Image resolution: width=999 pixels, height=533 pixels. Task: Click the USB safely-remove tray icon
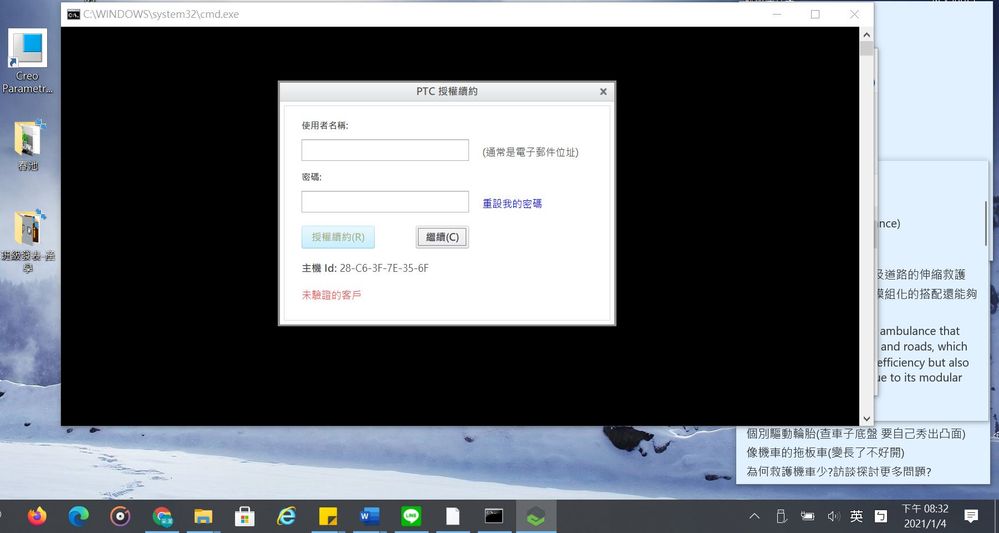(782, 516)
